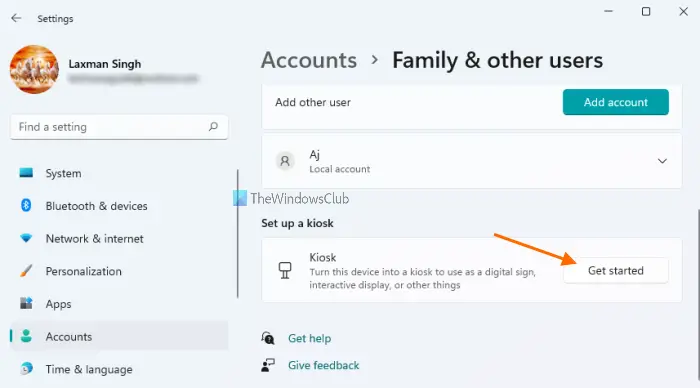This screenshot has height=388, width=700.
Task: Click the Personalization brush icon
Action: click(x=26, y=271)
